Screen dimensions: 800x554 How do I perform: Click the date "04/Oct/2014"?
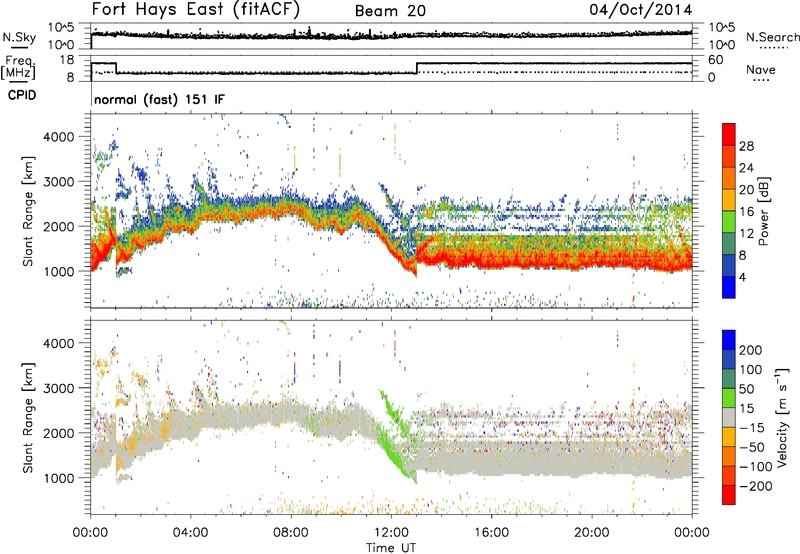point(641,10)
